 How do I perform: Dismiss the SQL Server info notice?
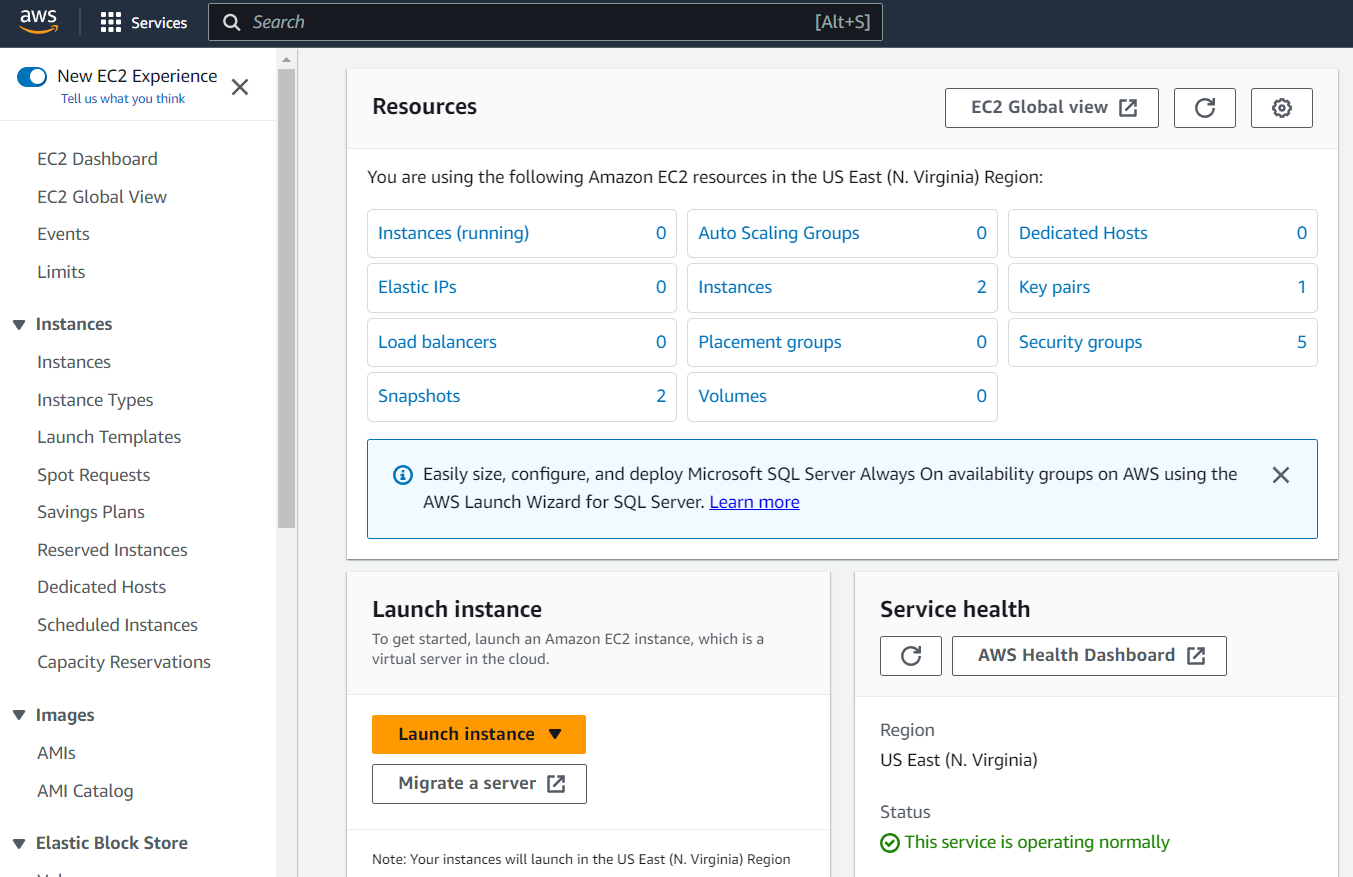tap(1280, 475)
